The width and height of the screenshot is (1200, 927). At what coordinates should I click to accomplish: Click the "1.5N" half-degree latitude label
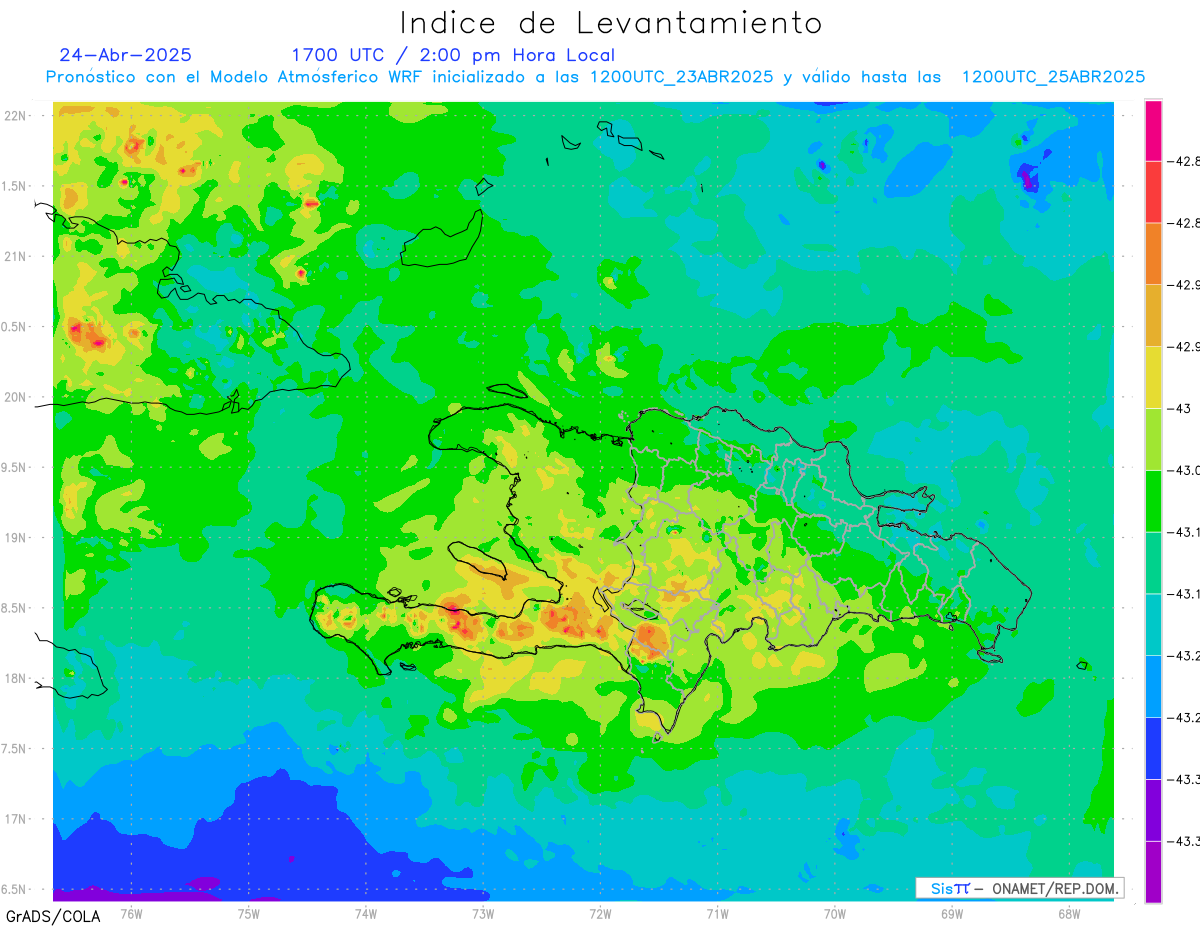click(x=15, y=186)
